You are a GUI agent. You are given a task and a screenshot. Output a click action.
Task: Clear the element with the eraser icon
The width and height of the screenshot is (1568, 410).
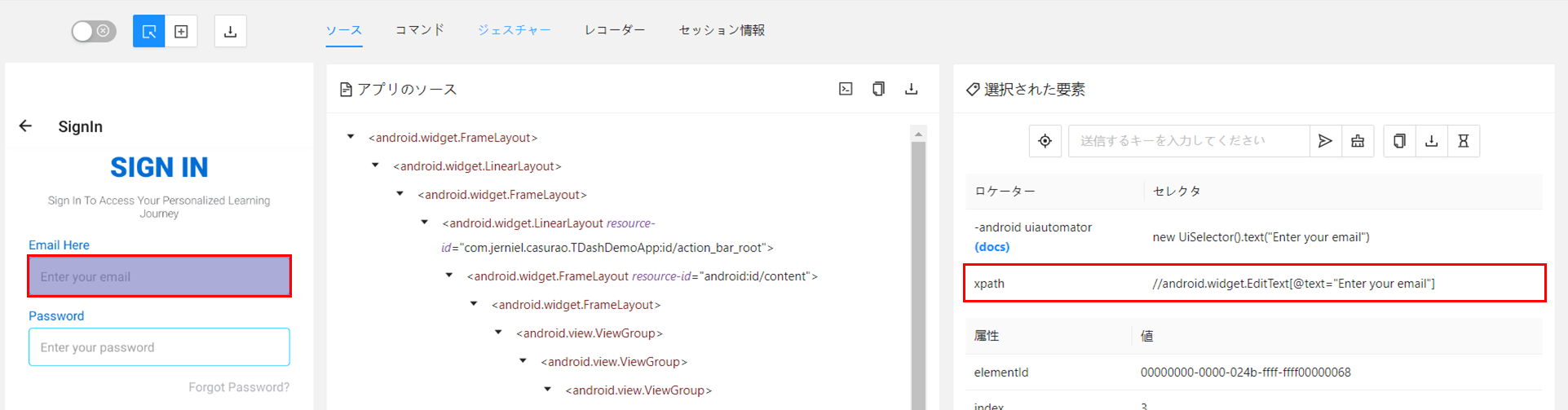click(1358, 141)
